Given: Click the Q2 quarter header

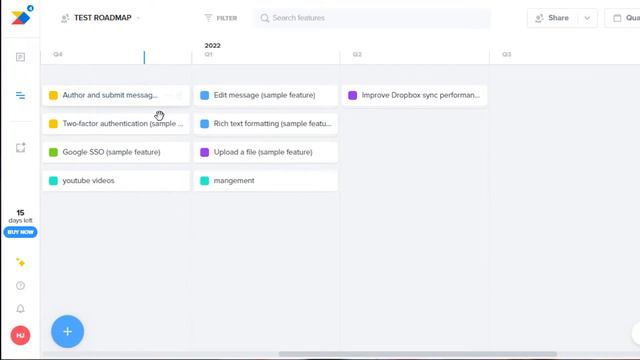Looking at the screenshot, I should tap(357, 54).
